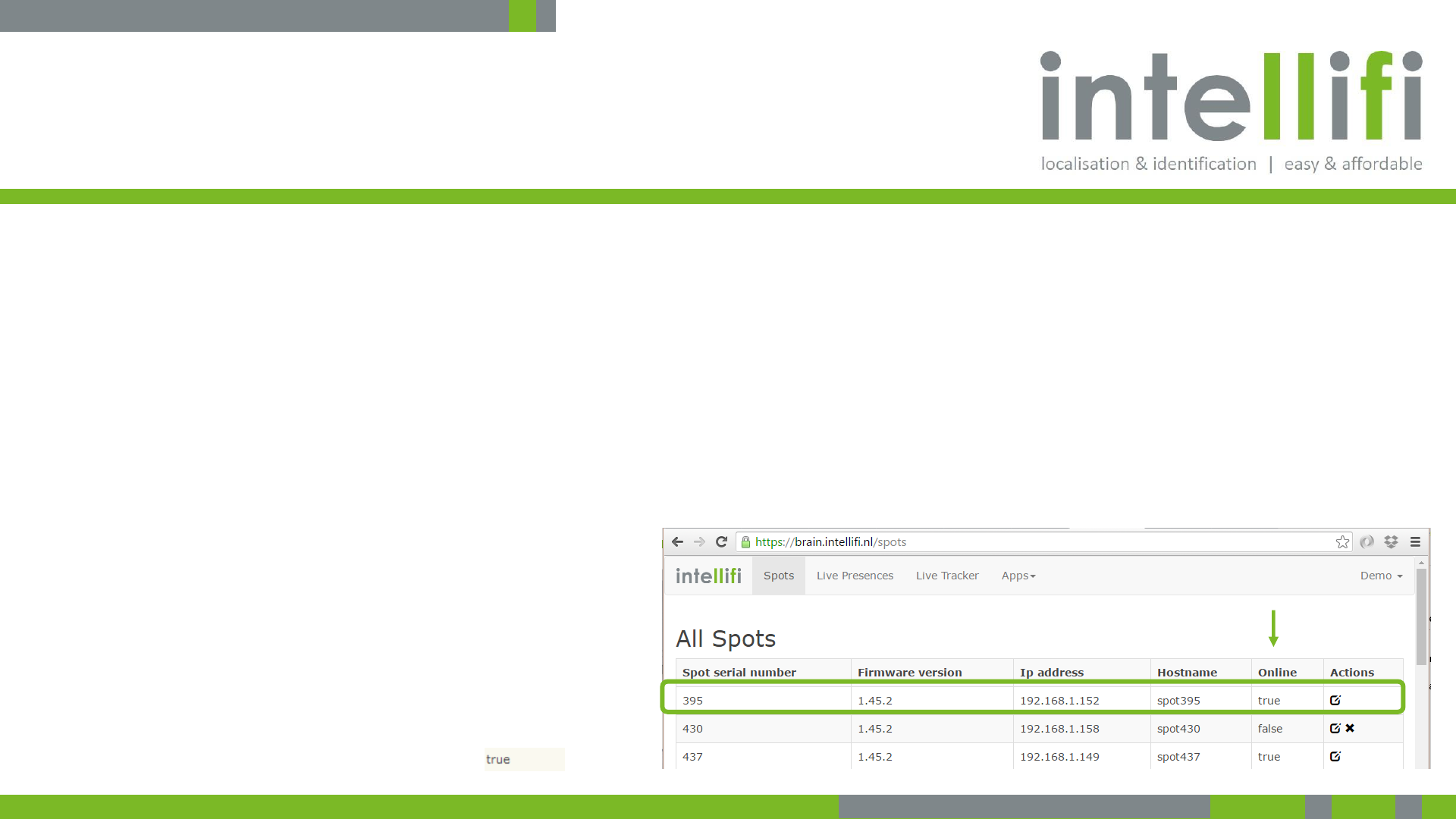Click IP address 192.168.1.158
1456x819 pixels.
click(x=1059, y=728)
